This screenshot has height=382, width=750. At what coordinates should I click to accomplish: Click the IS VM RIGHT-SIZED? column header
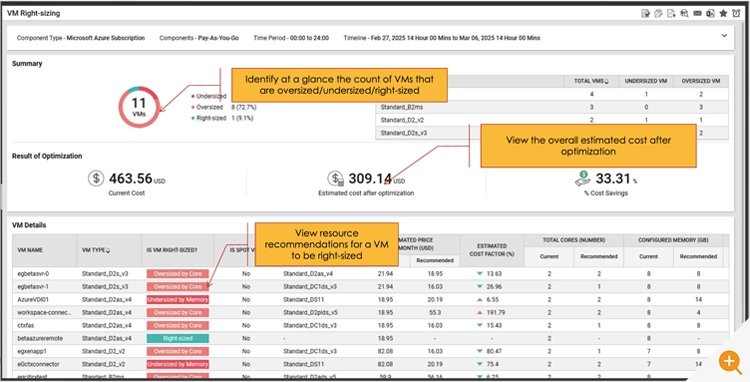pyautogui.click(x=177, y=251)
